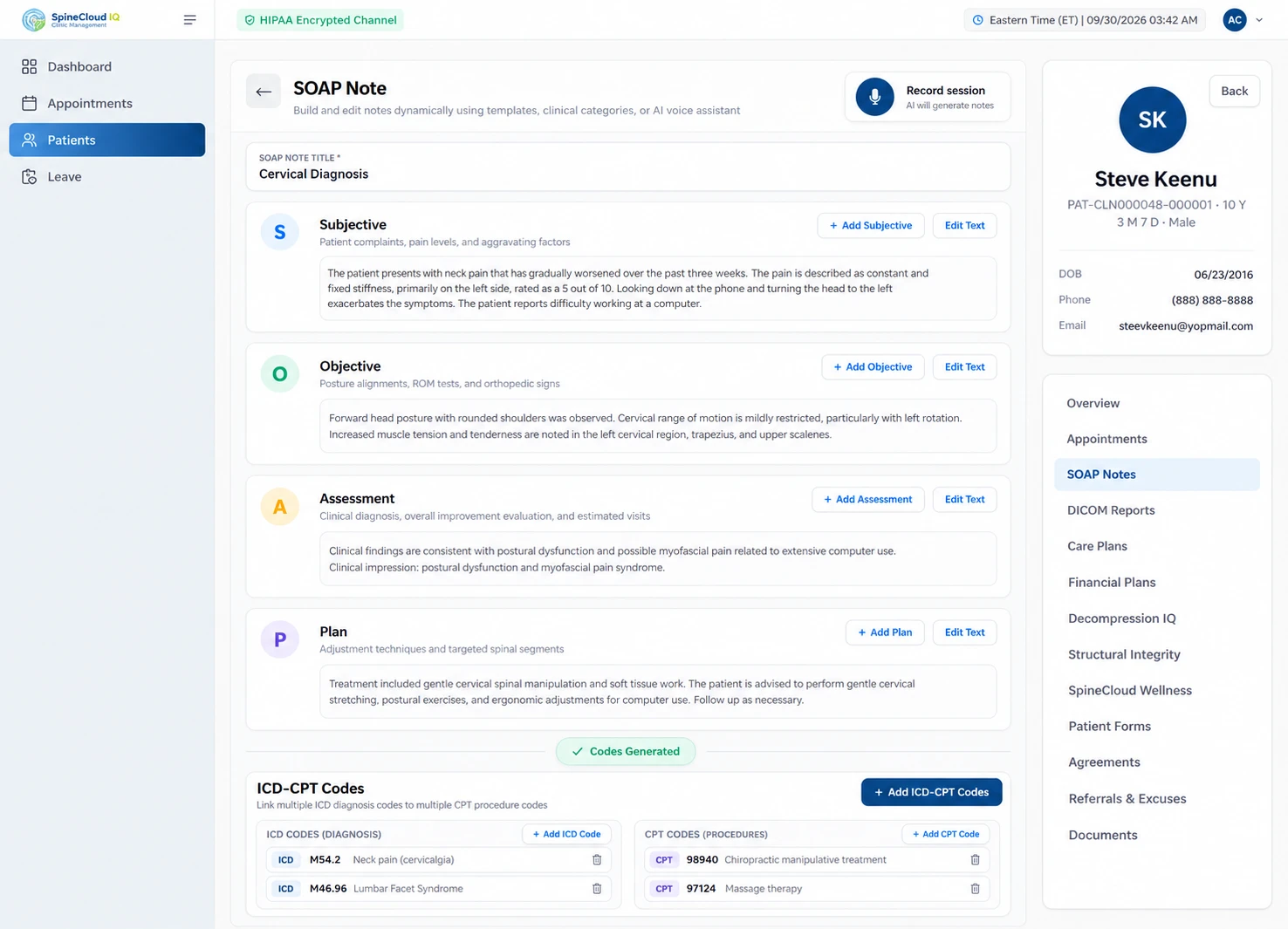Collapse the sidebar with the hamburger icon

point(189,20)
